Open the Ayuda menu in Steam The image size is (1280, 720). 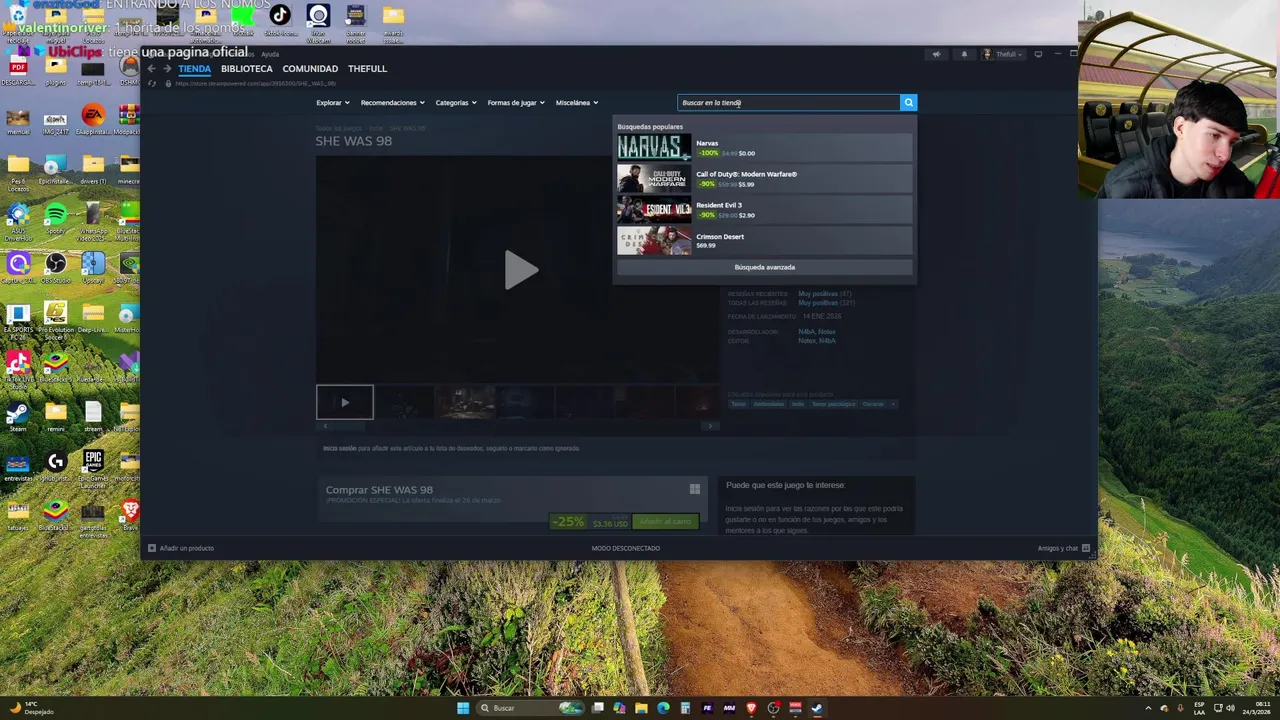pos(270,54)
